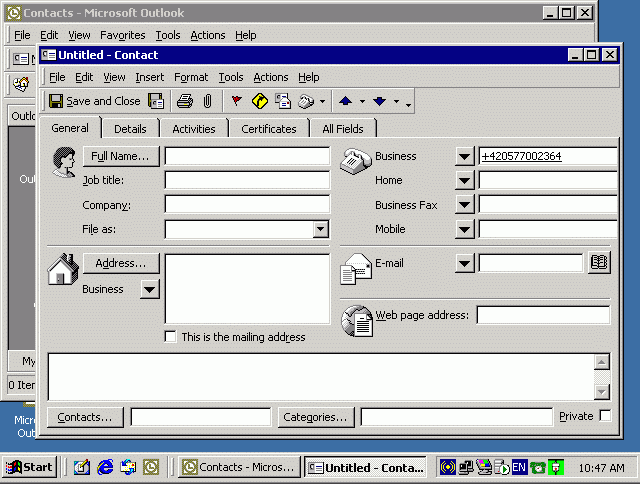Click in the Web page address field
This screenshot has height=484, width=640.
coord(543,315)
